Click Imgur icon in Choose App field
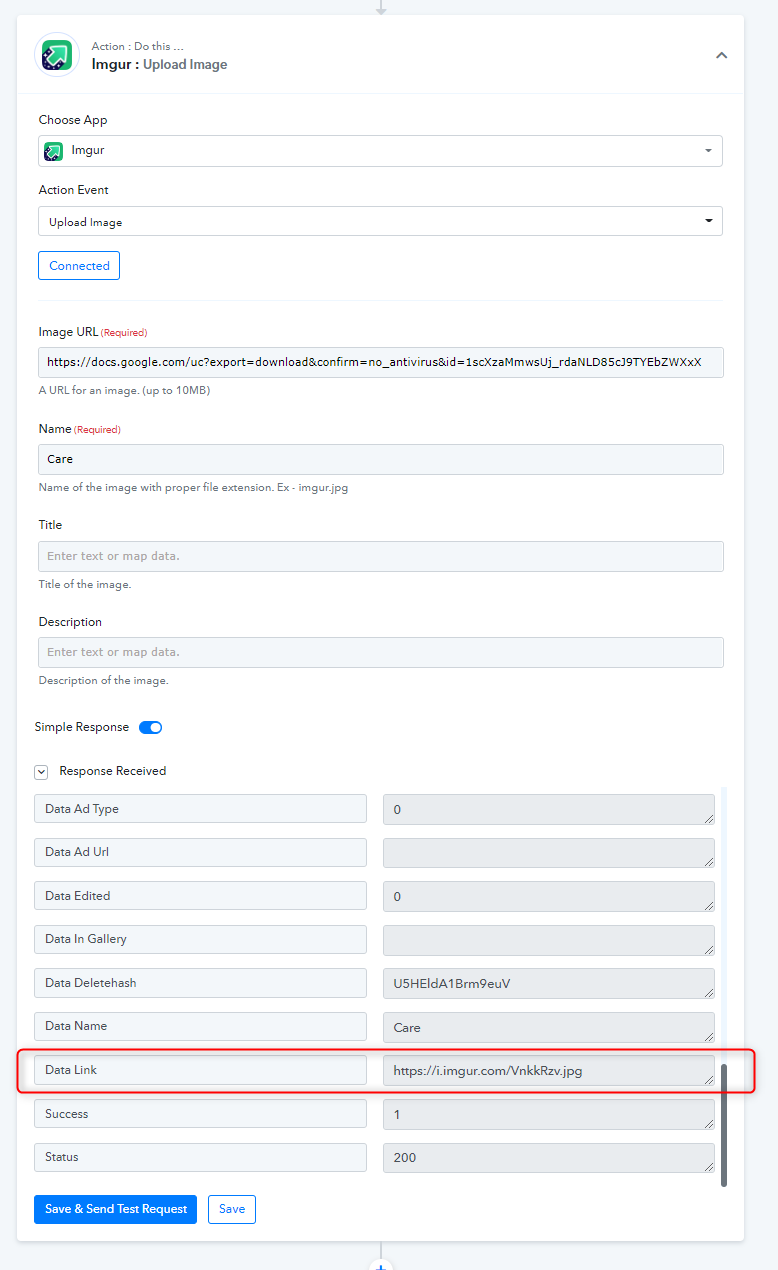 (x=54, y=151)
